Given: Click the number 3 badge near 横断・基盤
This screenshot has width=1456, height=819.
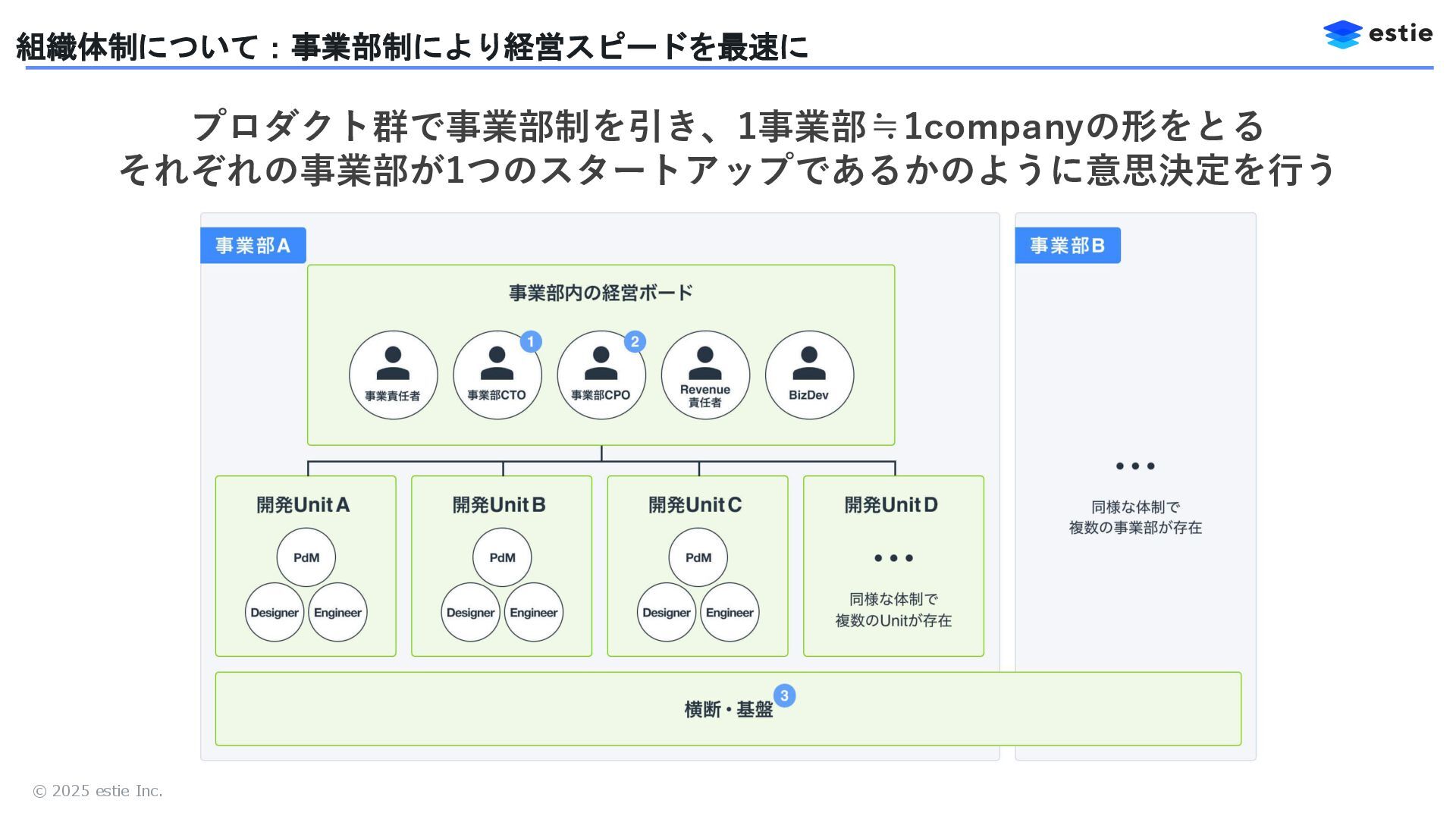Looking at the screenshot, I should (x=784, y=695).
